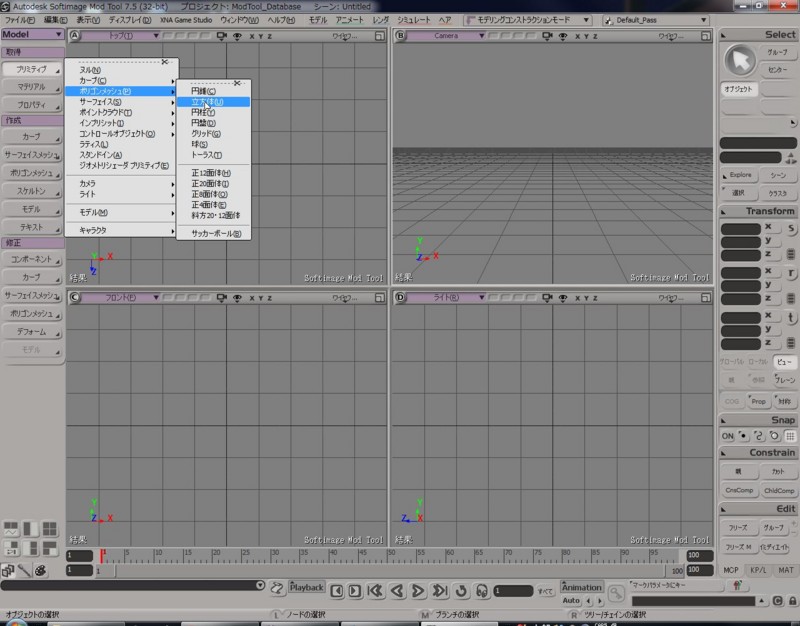Open the construction mode dropdown in menu bar
This screenshot has height=626, width=800.
pyautogui.click(x=528, y=20)
